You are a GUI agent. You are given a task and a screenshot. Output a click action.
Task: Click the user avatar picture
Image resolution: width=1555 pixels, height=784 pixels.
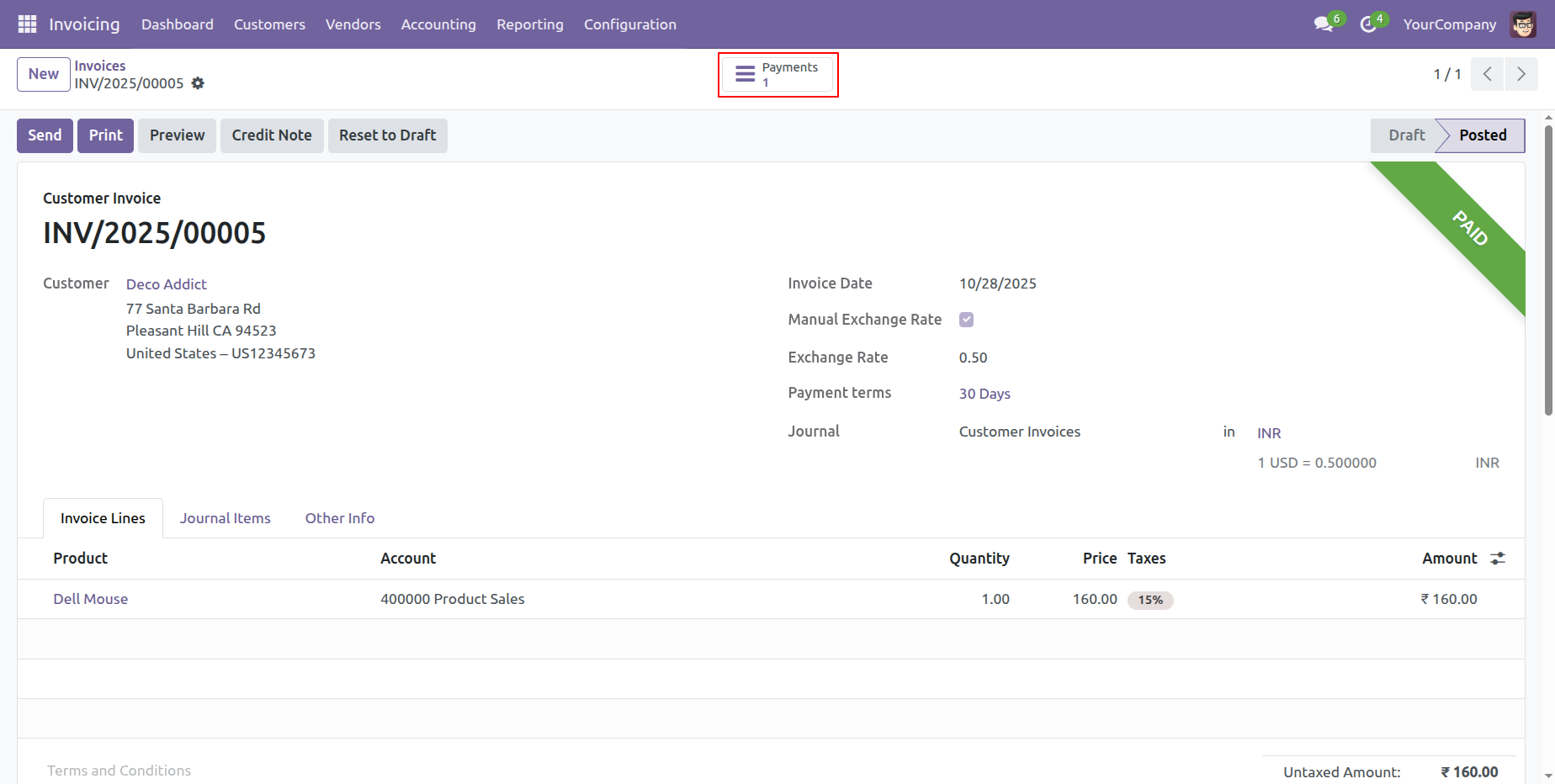pyautogui.click(x=1523, y=24)
